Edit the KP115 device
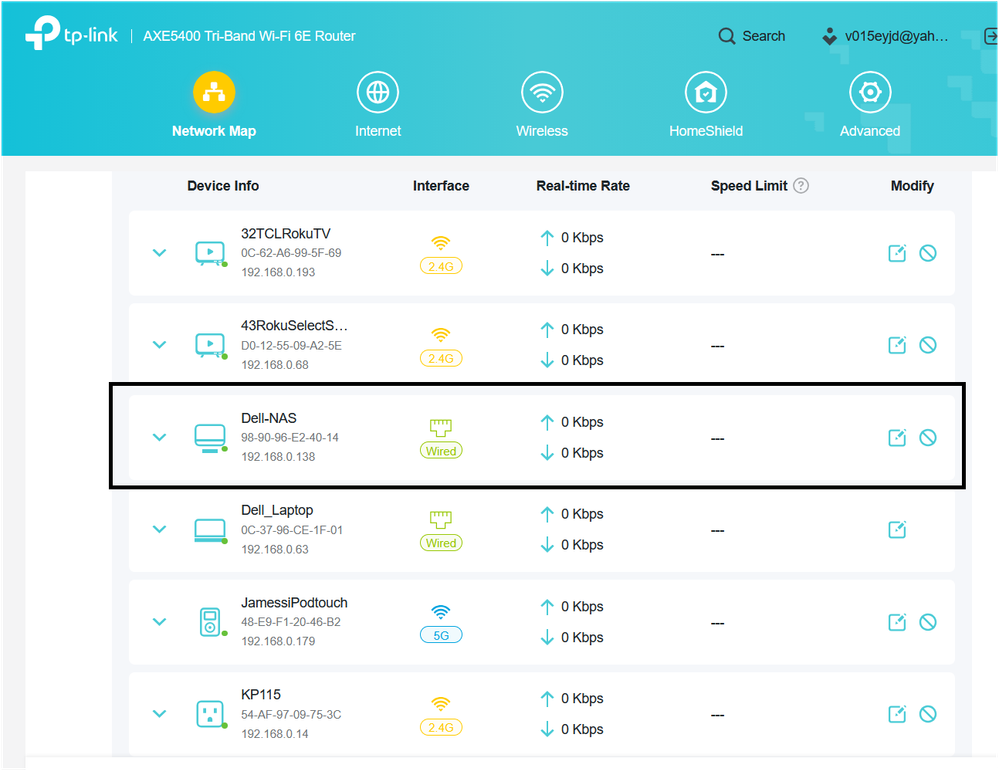Viewport: 999px width, 771px height. [897, 714]
